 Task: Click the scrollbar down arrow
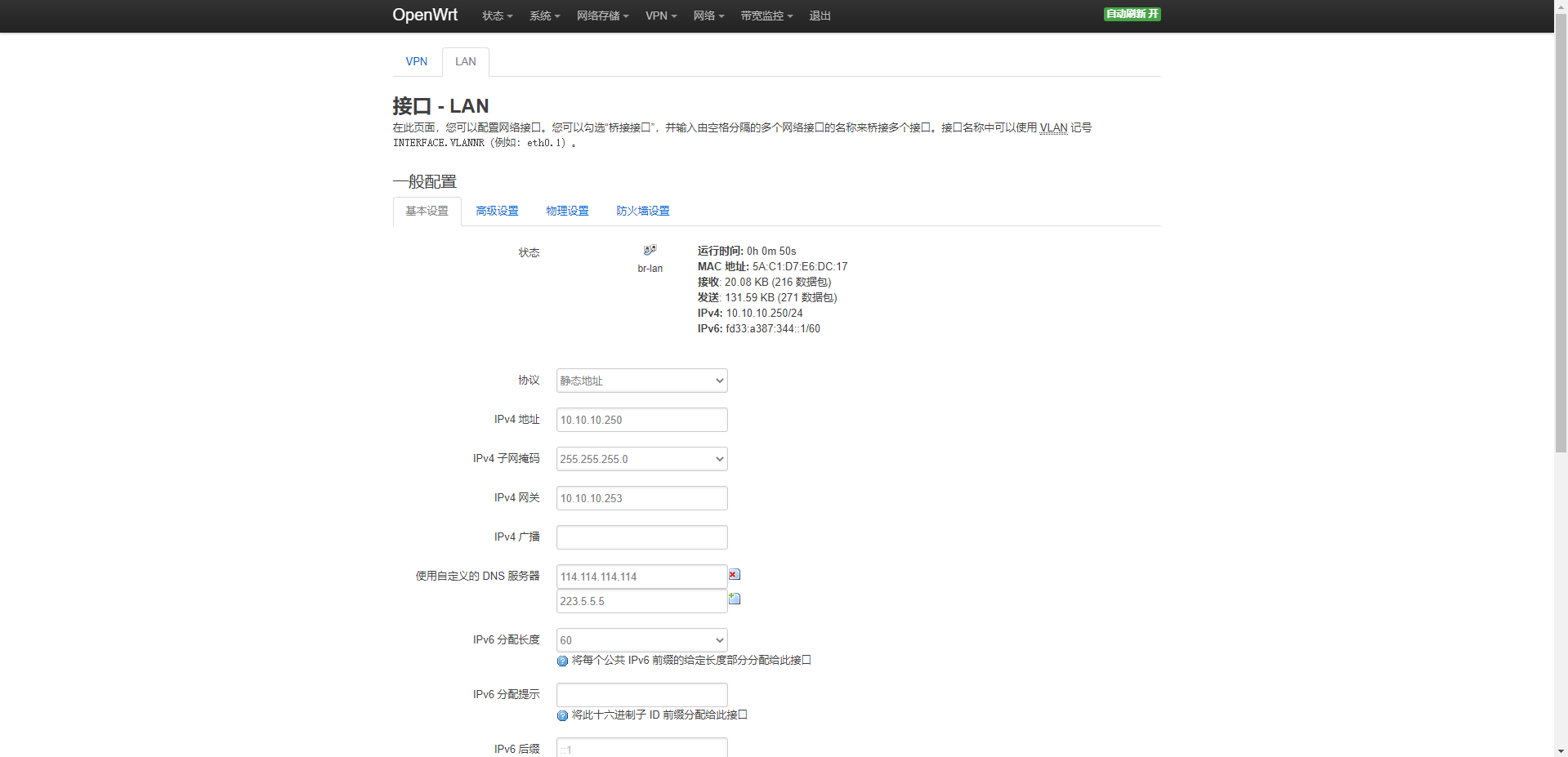(1561, 750)
